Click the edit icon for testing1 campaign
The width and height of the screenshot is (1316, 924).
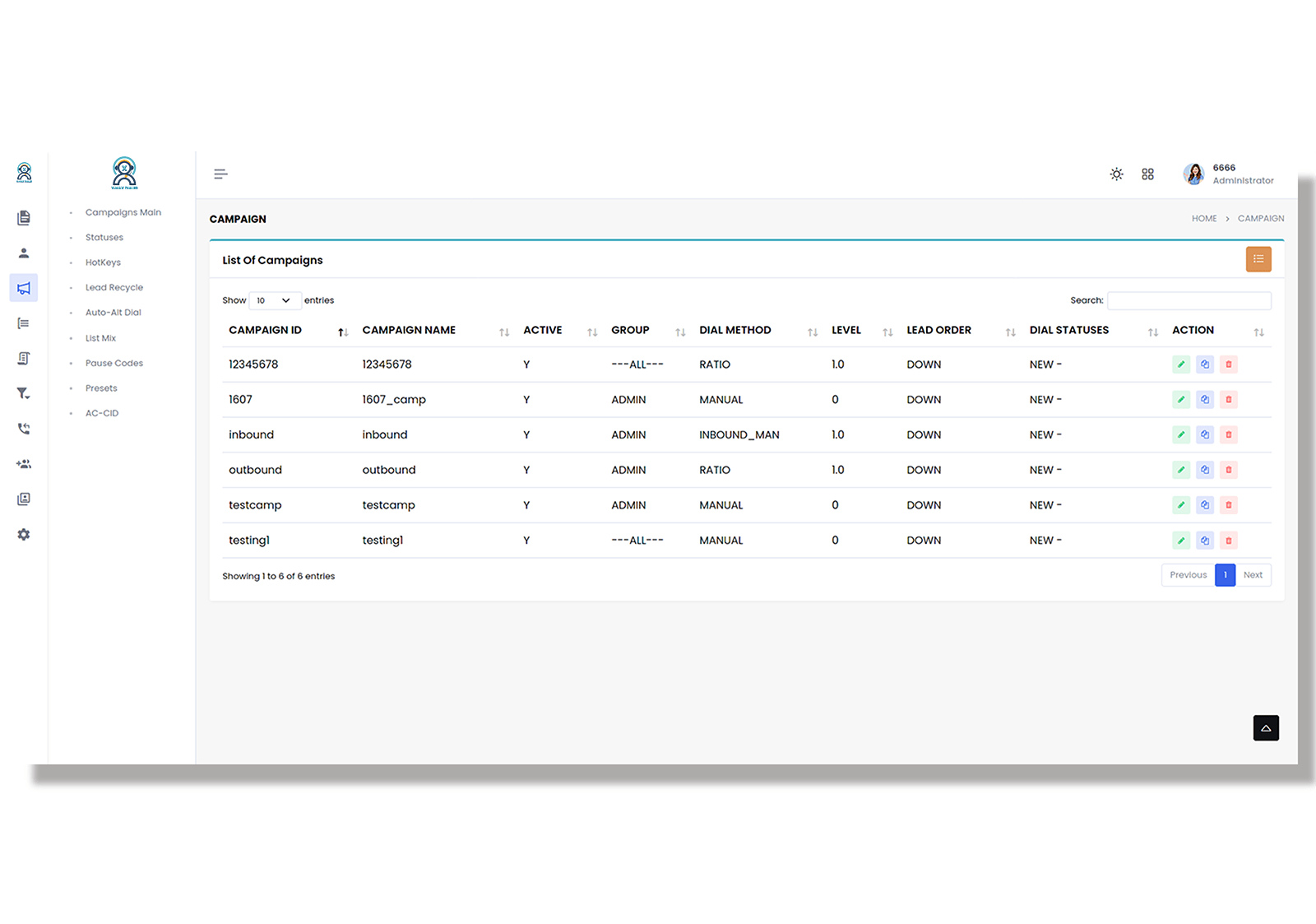pyautogui.click(x=1181, y=541)
